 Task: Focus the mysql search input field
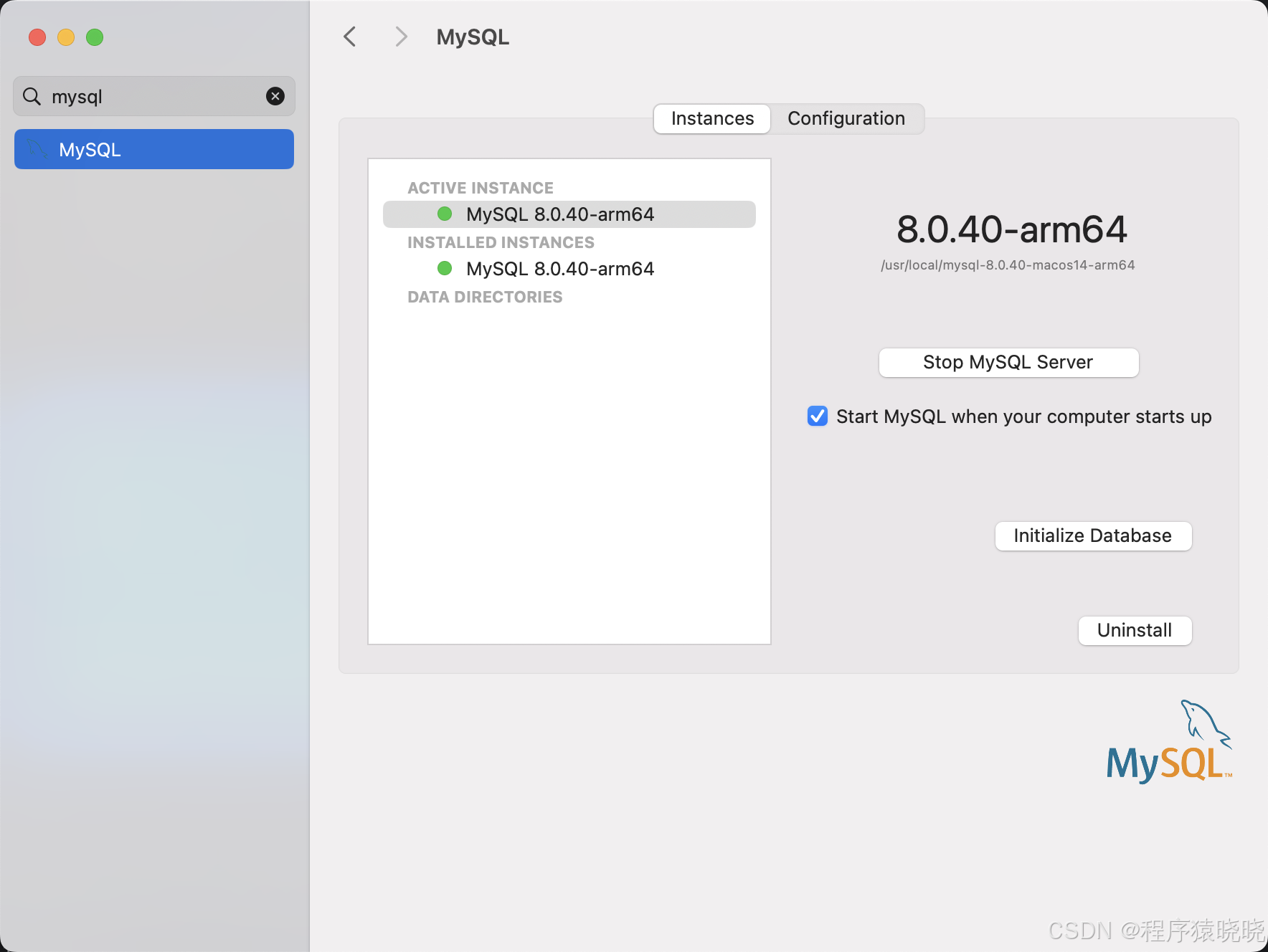[x=154, y=96]
